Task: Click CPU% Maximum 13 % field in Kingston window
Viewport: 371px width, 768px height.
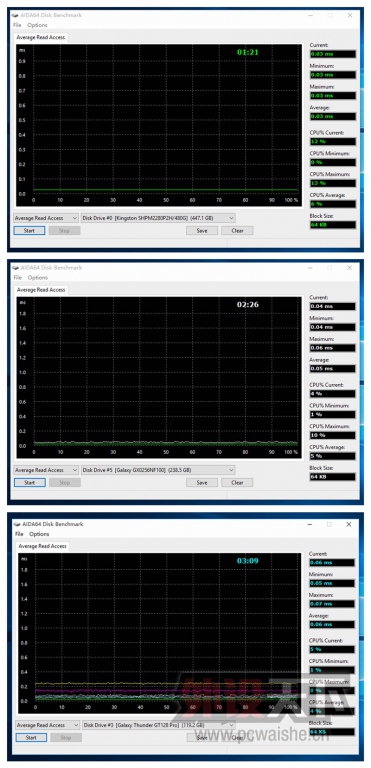Action: coord(333,183)
